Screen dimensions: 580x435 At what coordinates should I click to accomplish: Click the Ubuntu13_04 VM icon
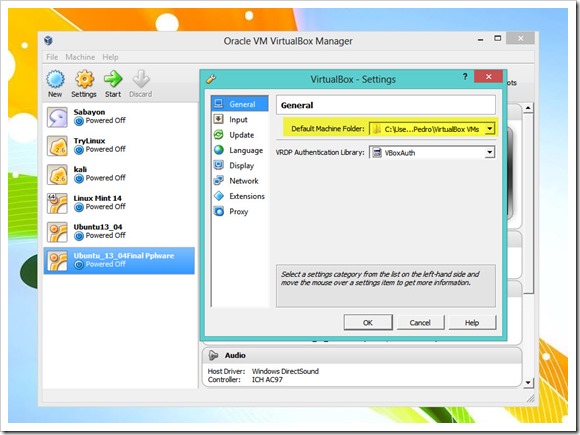pos(57,232)
